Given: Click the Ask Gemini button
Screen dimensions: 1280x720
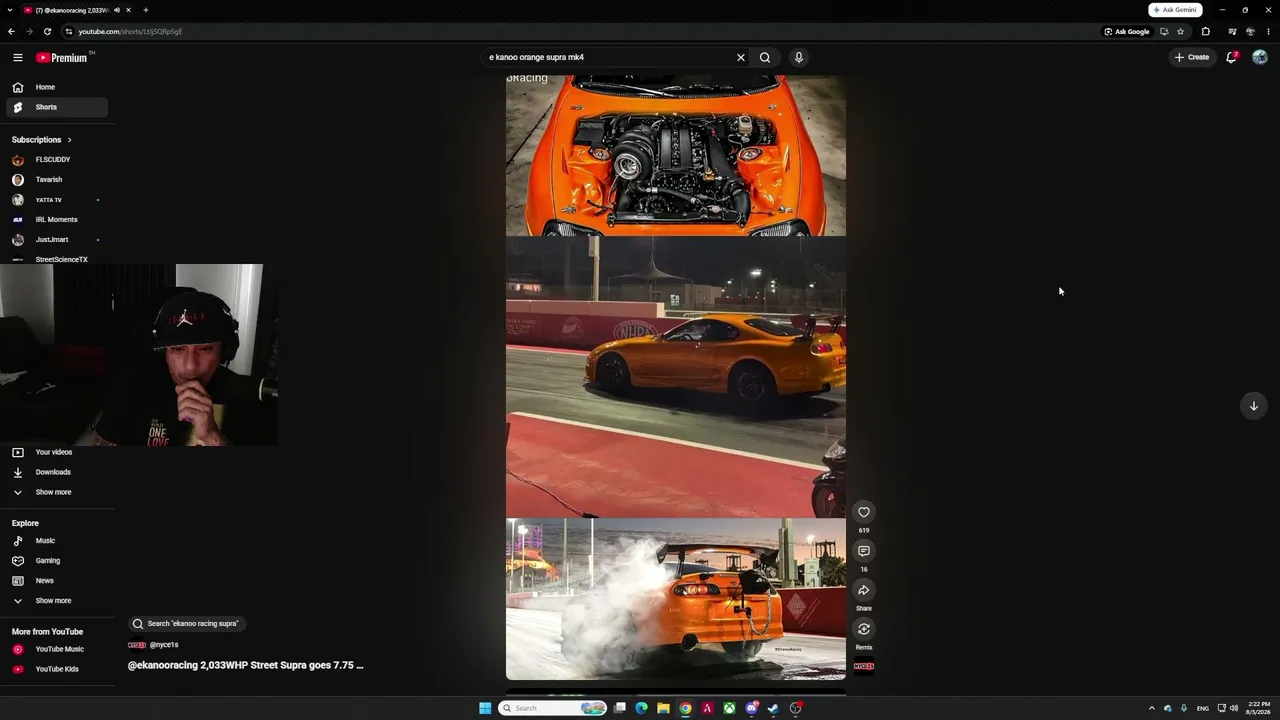Looking at the screenshot, I should click(1175, 10).
